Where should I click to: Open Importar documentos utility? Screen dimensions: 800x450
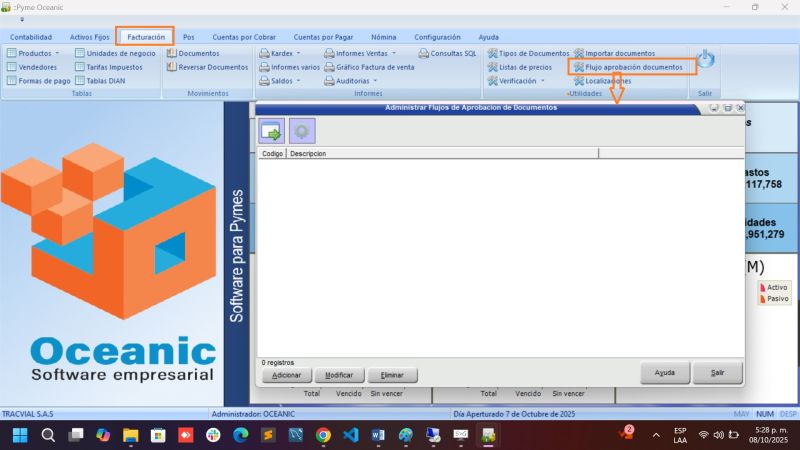pyautogui.click(x=619, y=53)
